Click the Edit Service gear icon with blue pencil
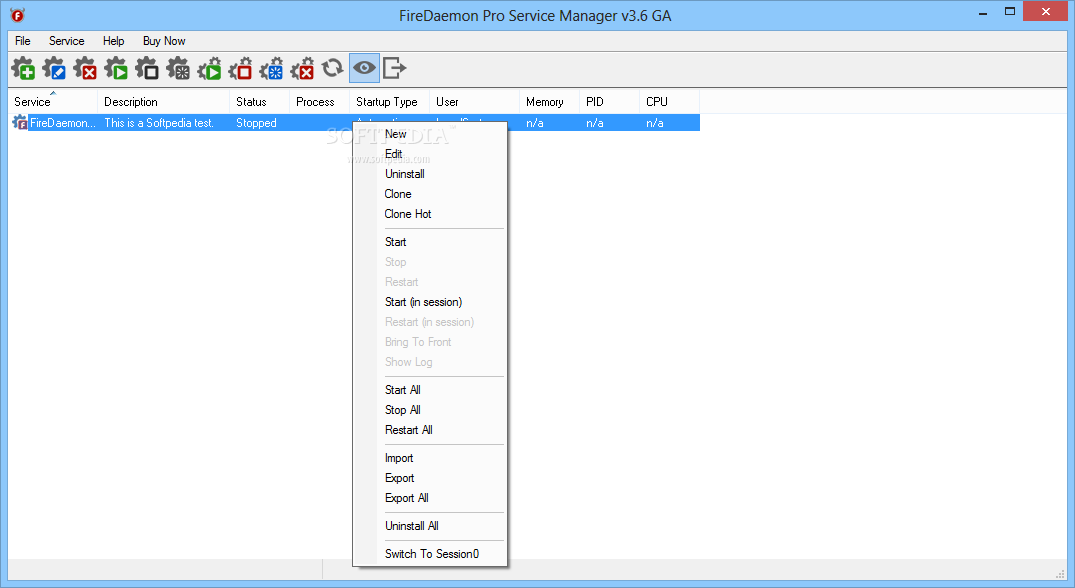1075x588 pixels. click(54, 68)
